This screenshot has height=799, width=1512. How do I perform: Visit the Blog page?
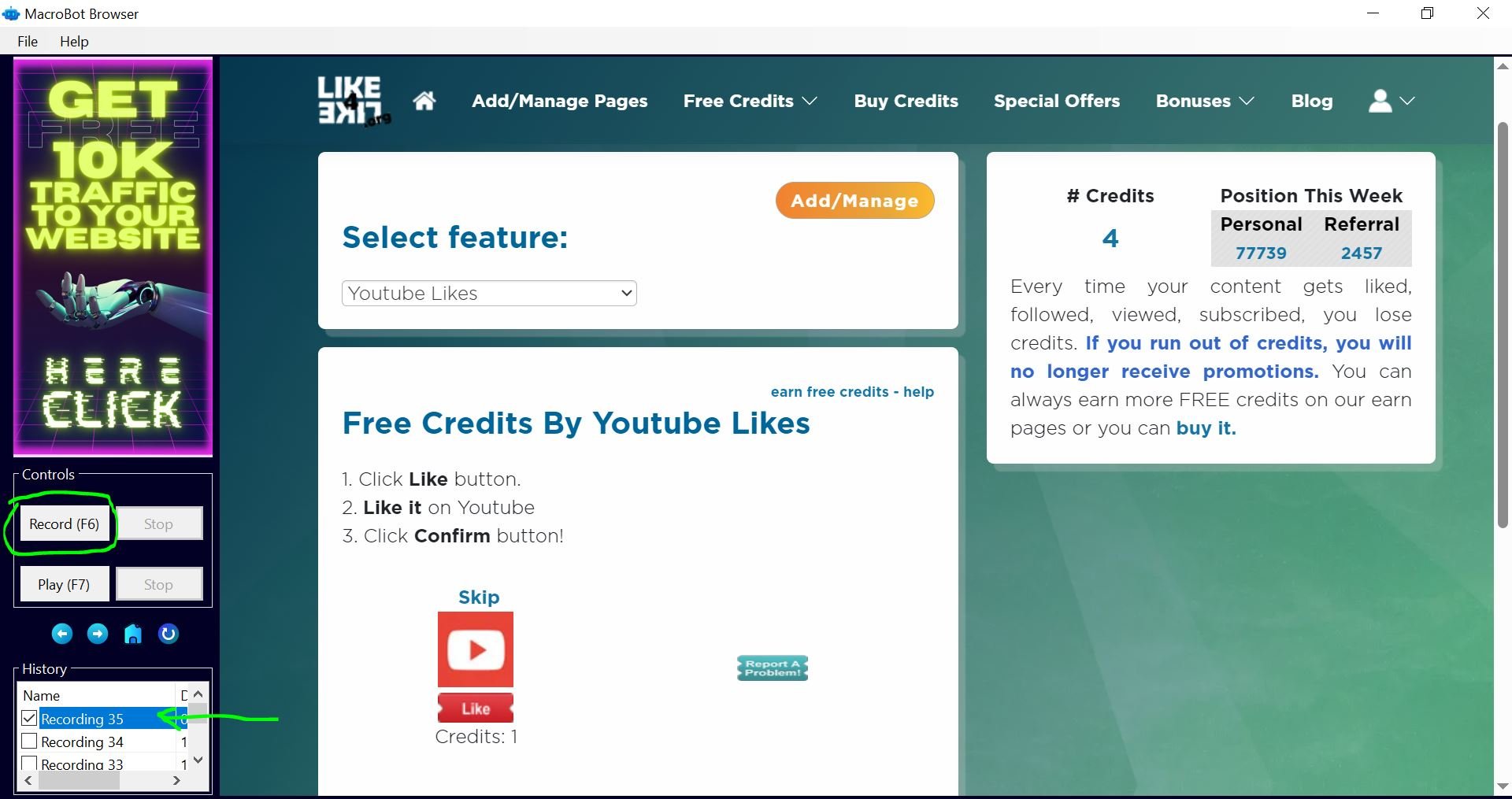click(x=1312, y=101)
